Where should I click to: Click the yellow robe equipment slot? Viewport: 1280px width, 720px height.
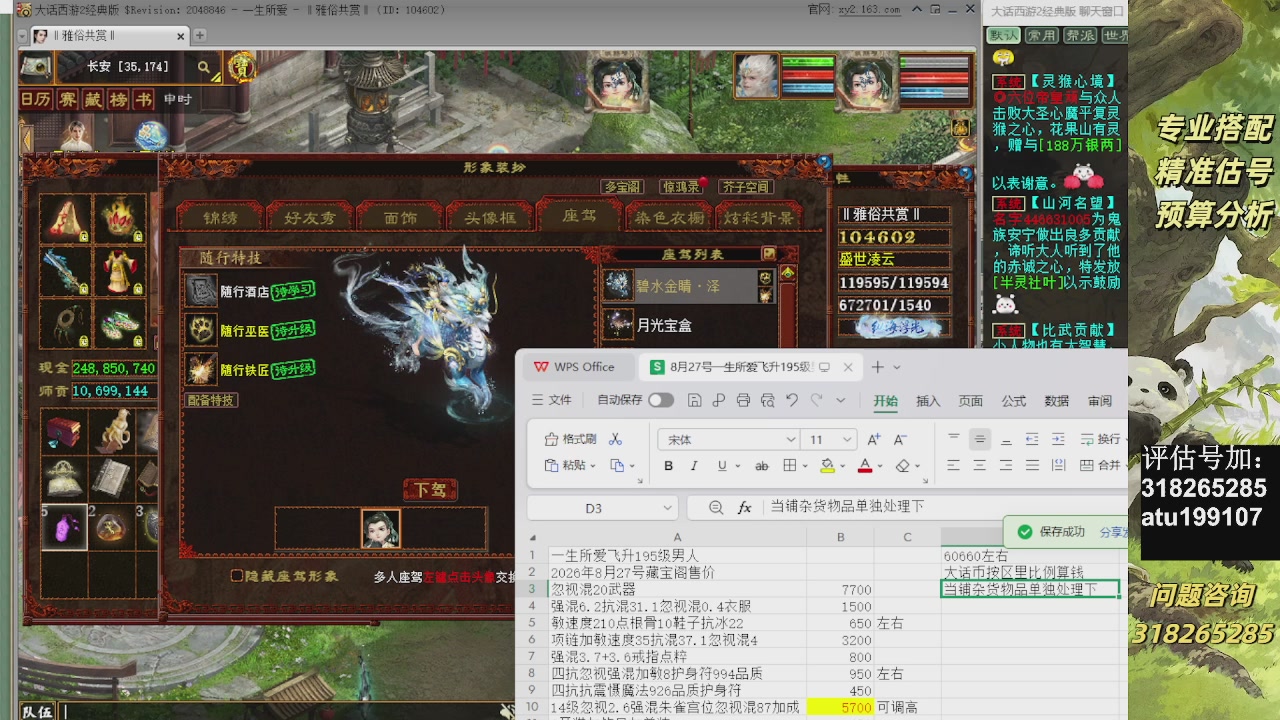click(119, 271)
